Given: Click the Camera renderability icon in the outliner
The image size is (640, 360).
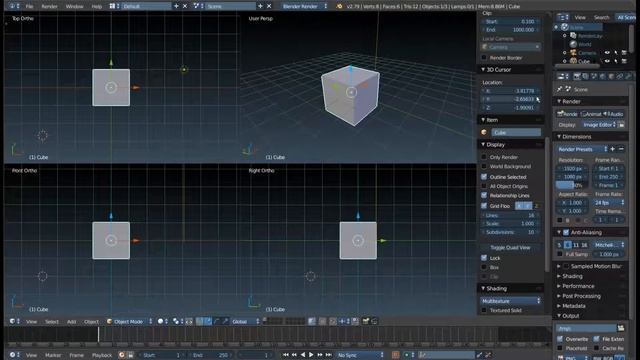Looking at the screenshot, I should point(624,53).
